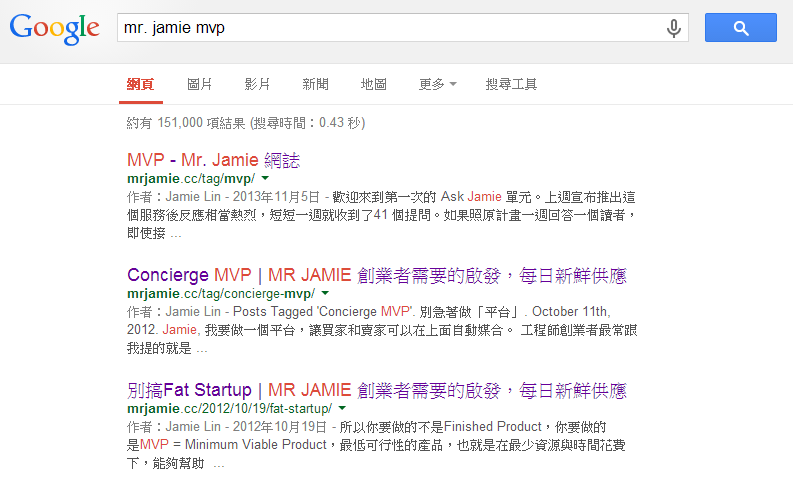Click the result count text '約有 151,000 項結果'
Image resolution: width=793 pixels, height=485 pixels.
click(x=186, y=123)
